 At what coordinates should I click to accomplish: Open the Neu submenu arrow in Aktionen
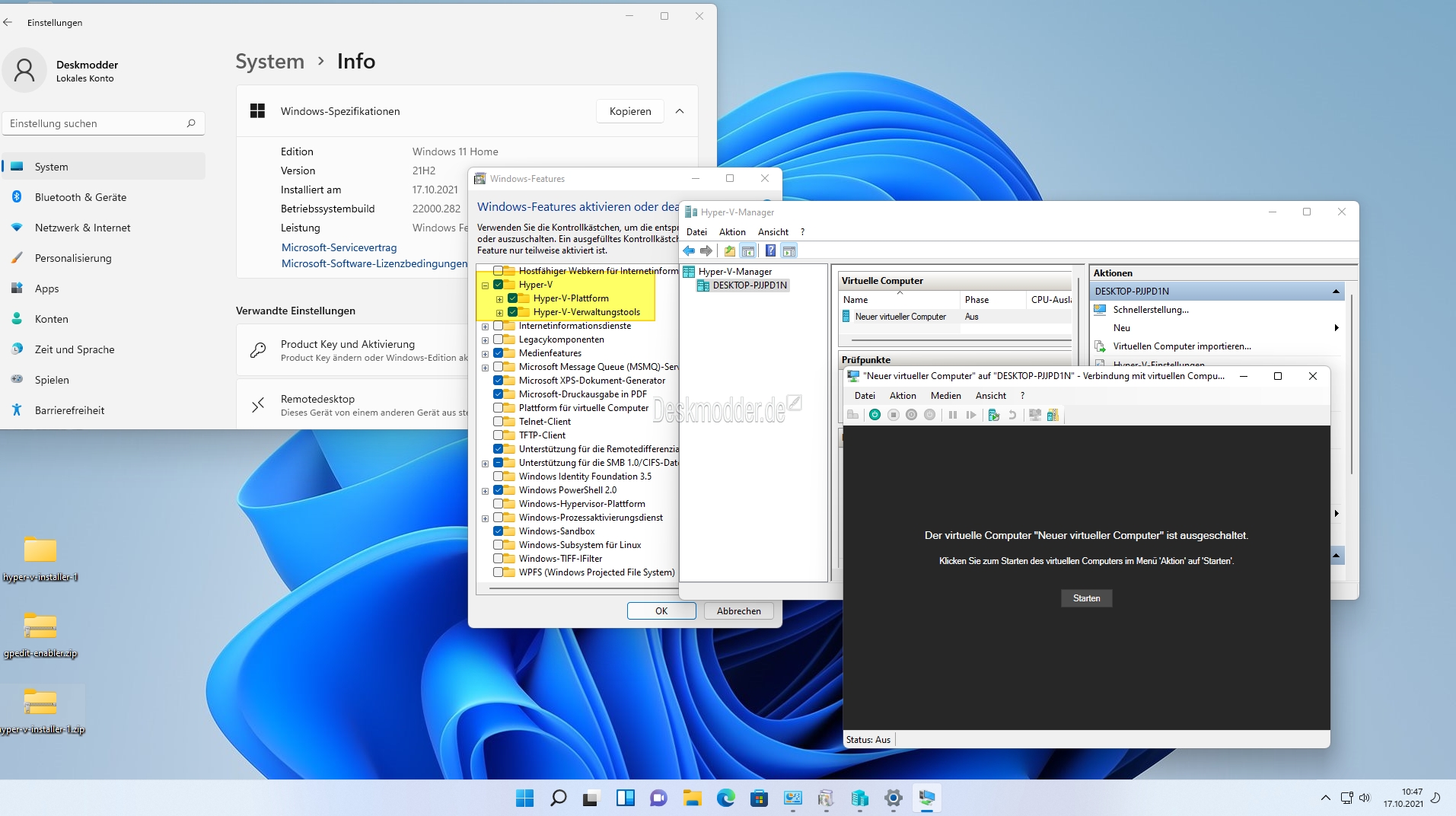coord(1336,328)
